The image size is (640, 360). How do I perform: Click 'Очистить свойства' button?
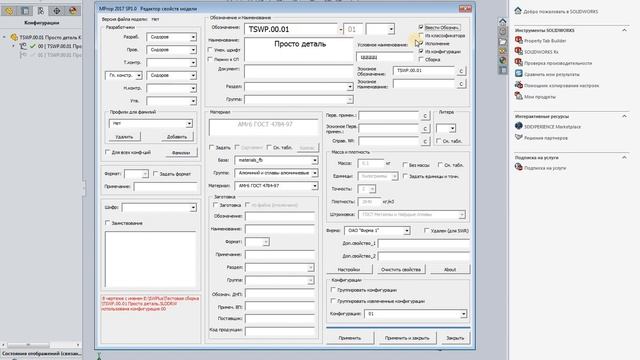pos(401,269)
